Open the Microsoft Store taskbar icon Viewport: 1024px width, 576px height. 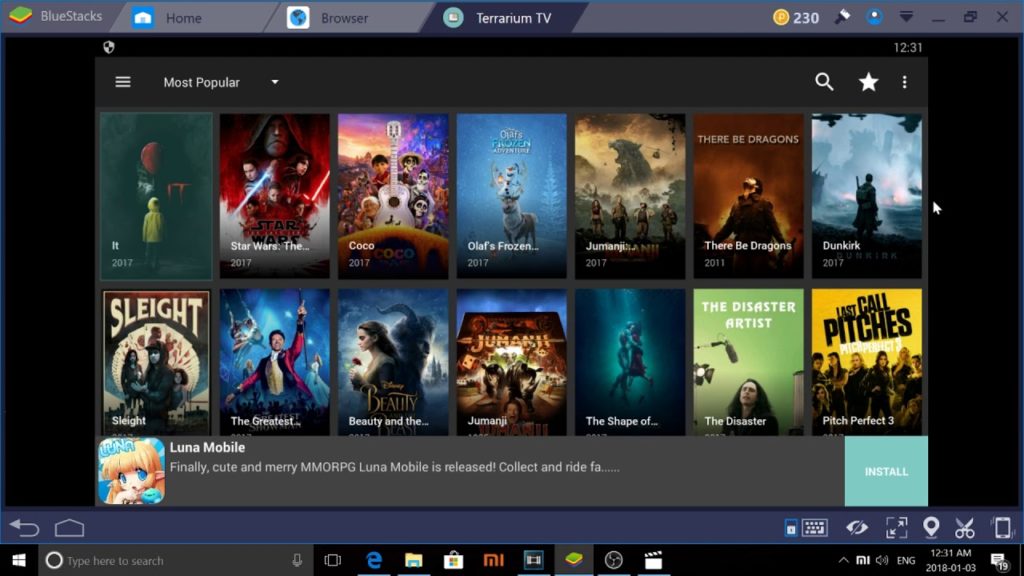(x=453, y=560)
